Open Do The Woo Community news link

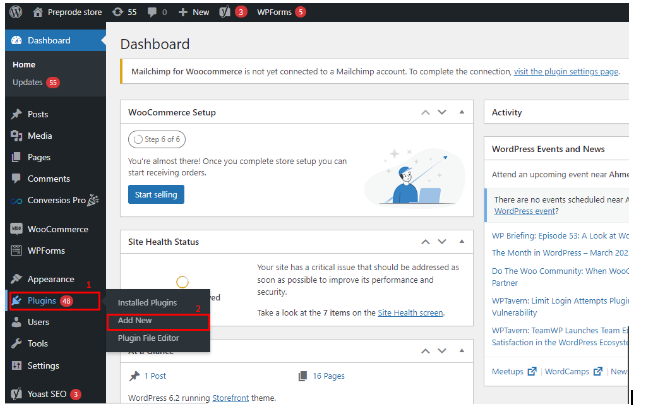(560, 277)
